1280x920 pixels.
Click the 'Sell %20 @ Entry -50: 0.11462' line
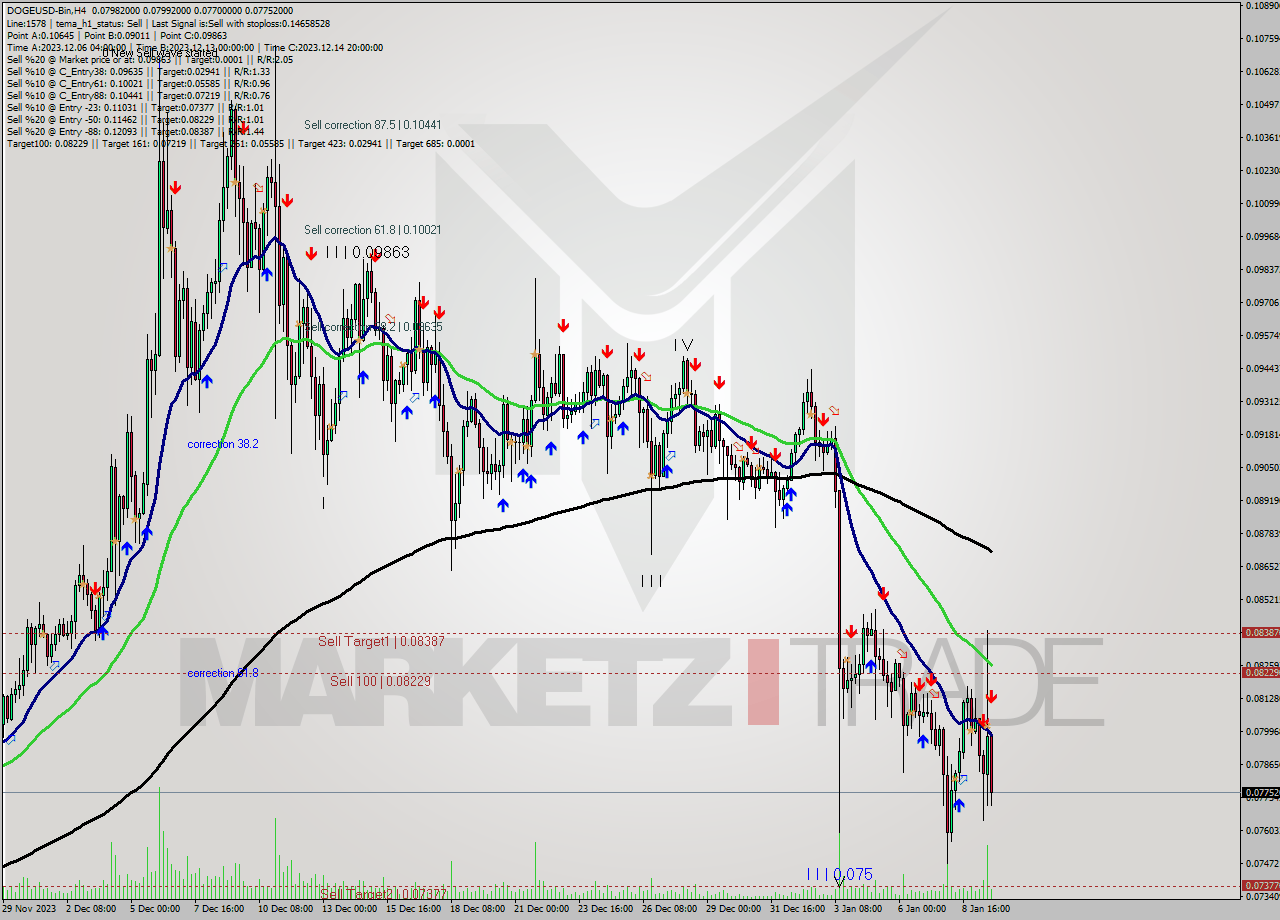pos(135,119)
